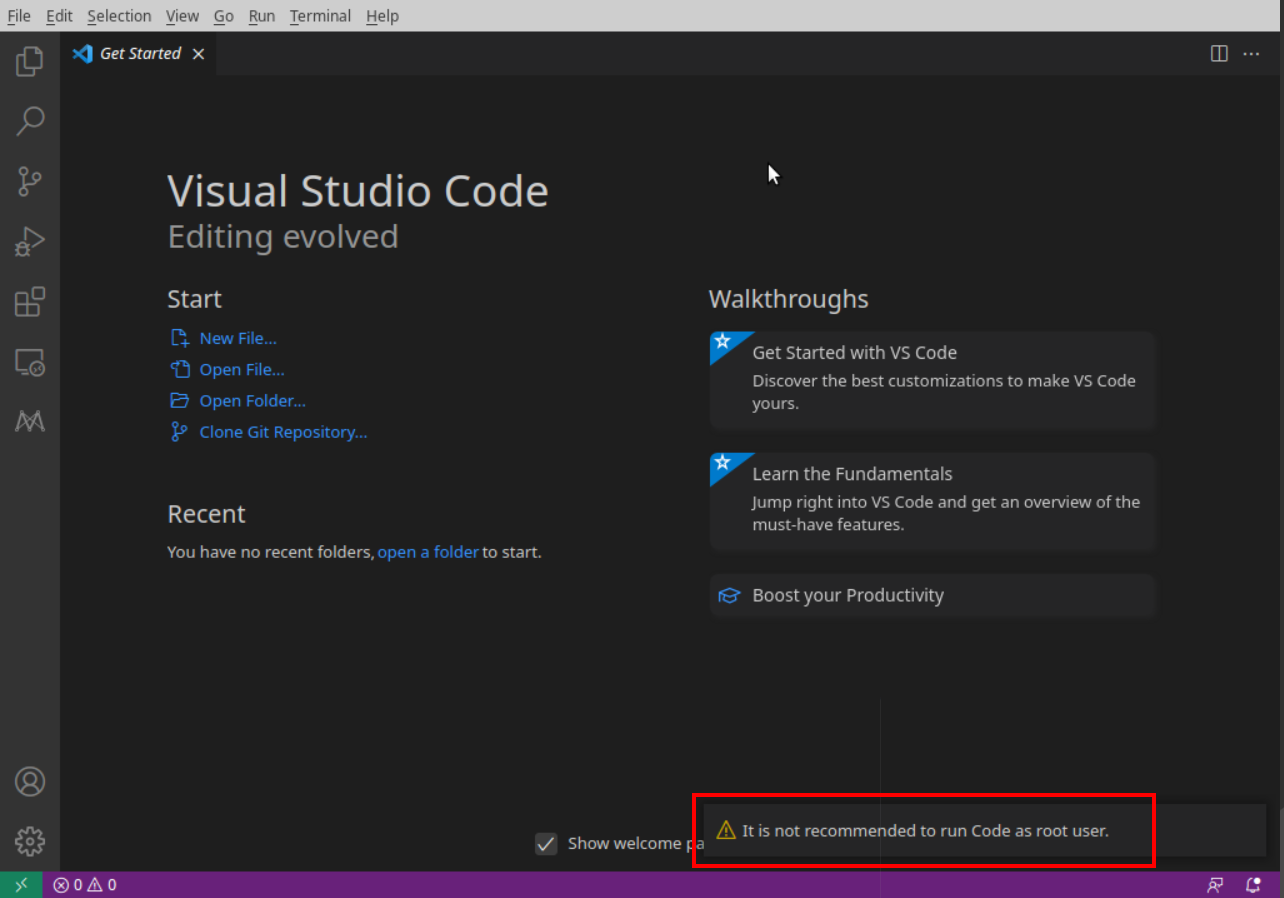Open the Run and Debug view
The image size is (1284, 898).
[x=30, y=242]
